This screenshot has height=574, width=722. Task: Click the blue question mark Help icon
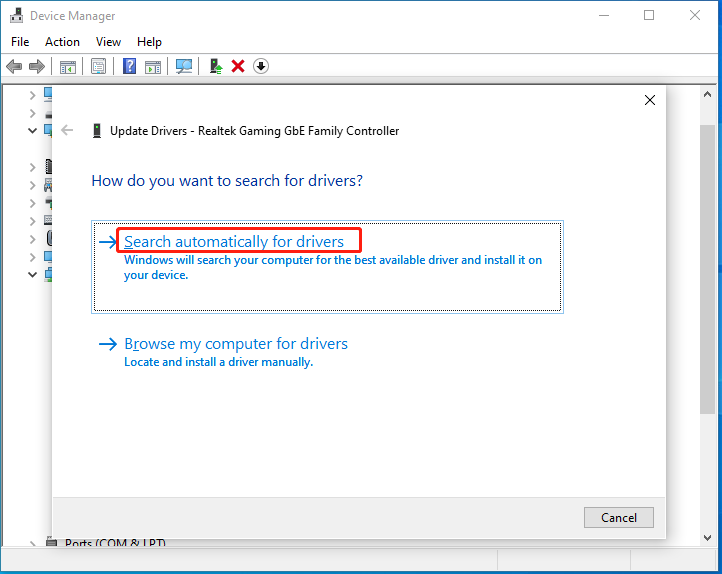pos(129,66)
